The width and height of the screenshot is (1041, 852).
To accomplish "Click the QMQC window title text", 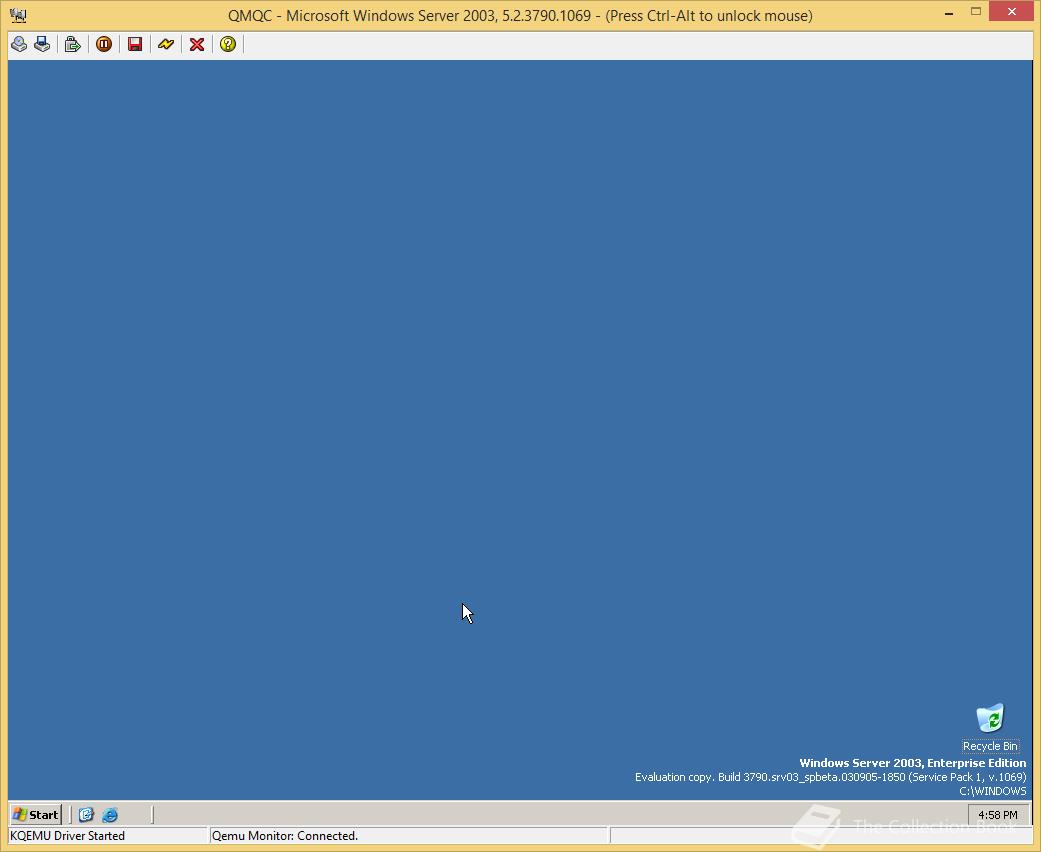I will [520, 15].
